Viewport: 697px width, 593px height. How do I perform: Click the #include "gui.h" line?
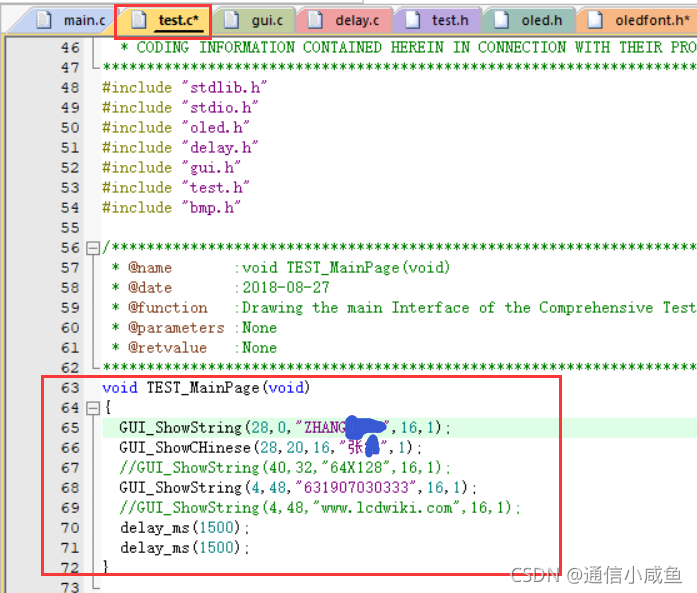tap(172, 168)
